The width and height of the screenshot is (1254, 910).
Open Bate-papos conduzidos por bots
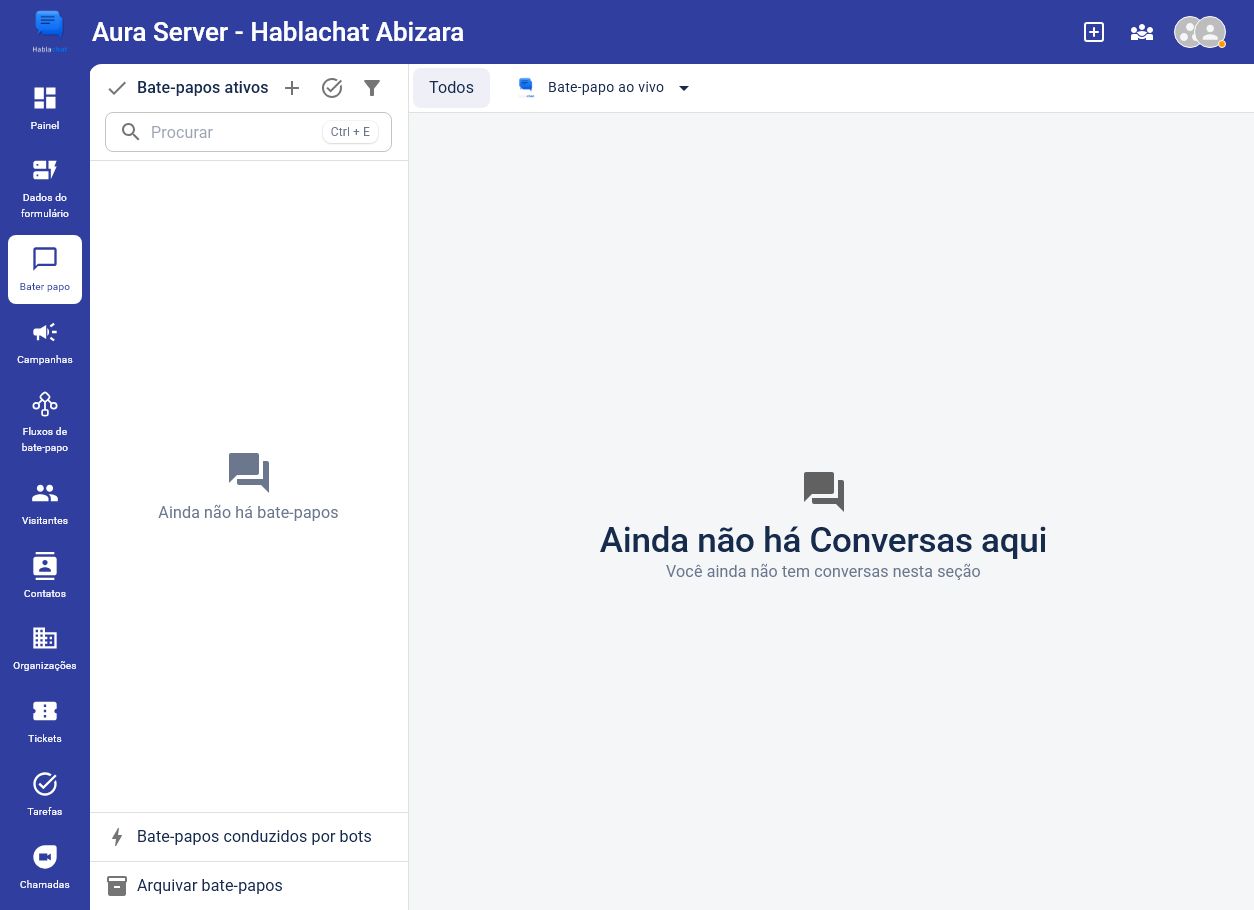[249, 837]
